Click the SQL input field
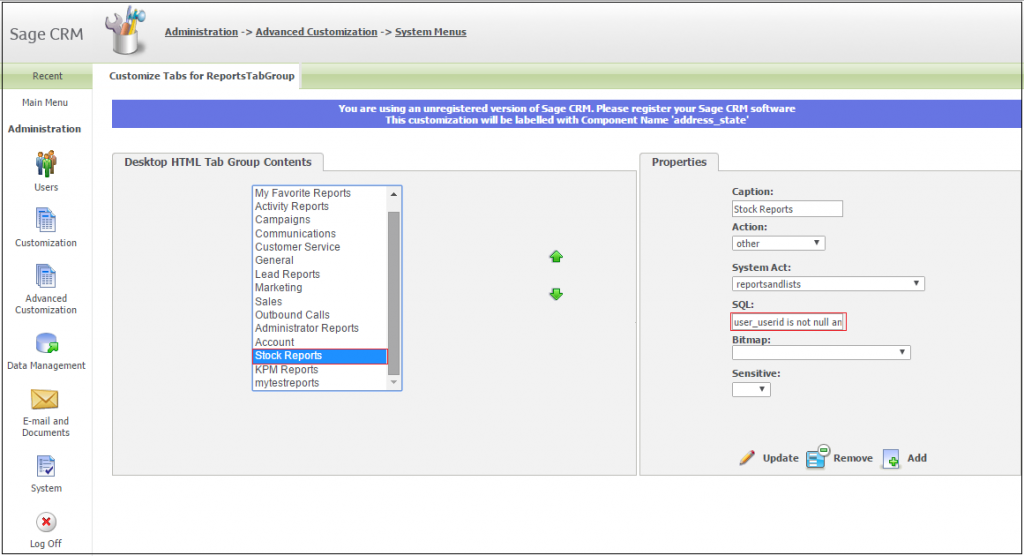Screen dimensions: 1024x556 pyautogui.click(x=788, y=322)
